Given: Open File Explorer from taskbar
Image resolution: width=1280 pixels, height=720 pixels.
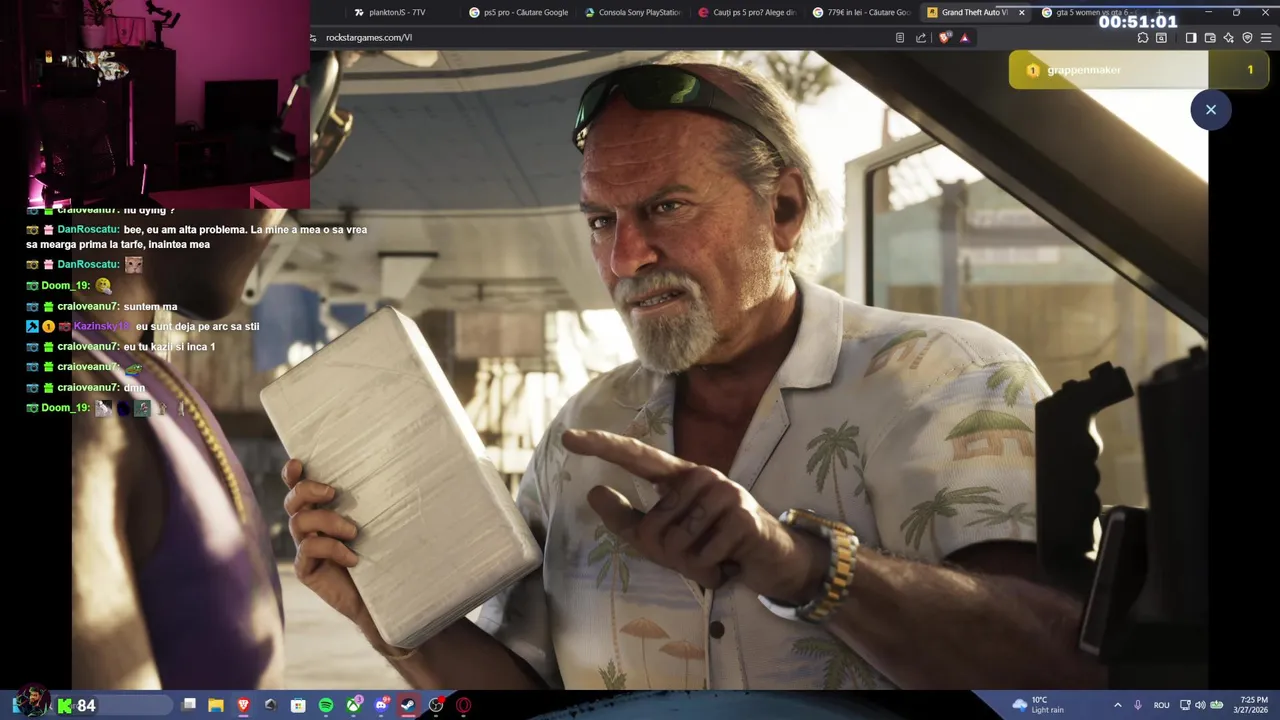Looking at the screenshot, I should tap(215, 705).
